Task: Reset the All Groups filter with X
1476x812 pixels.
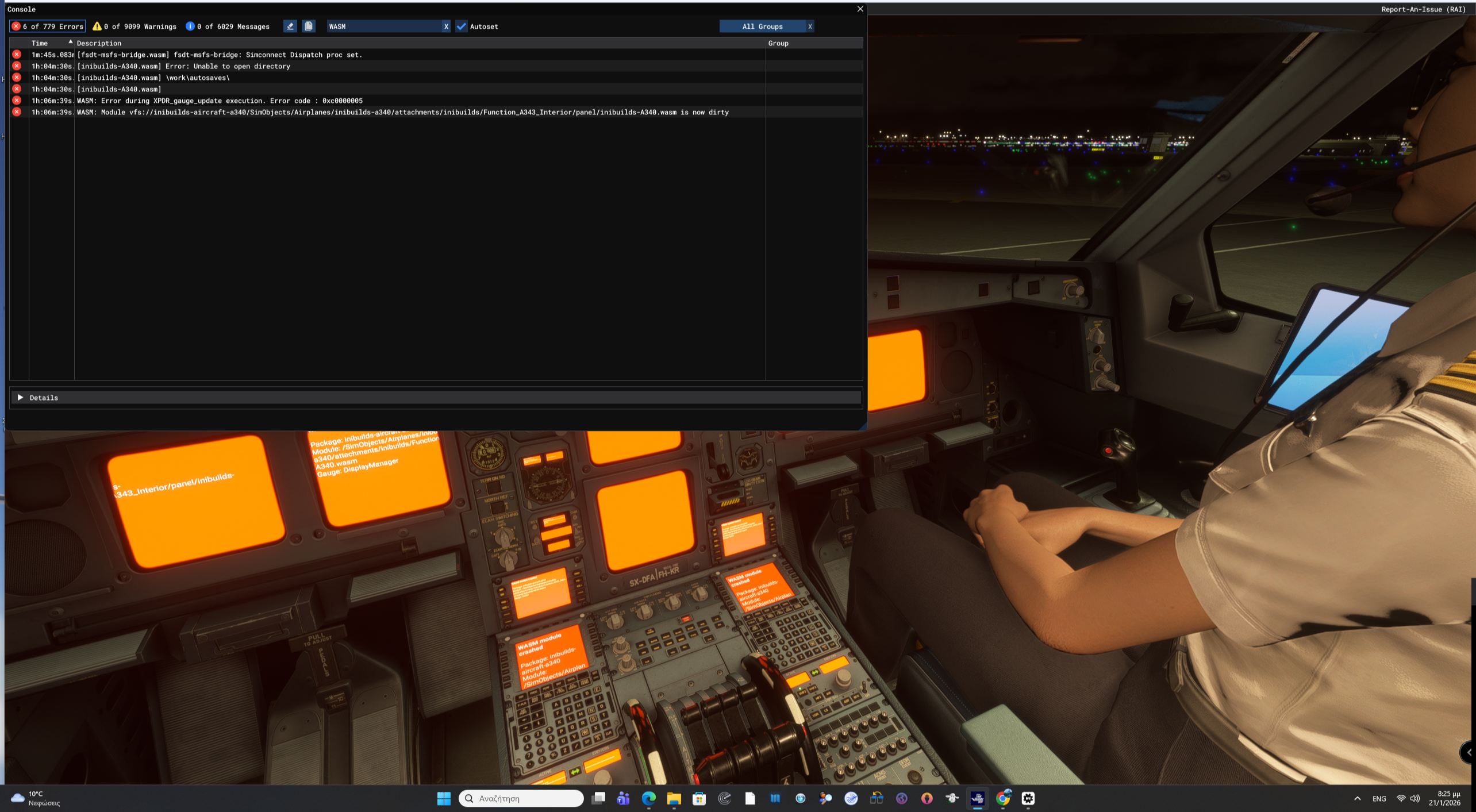Action: 810,26
